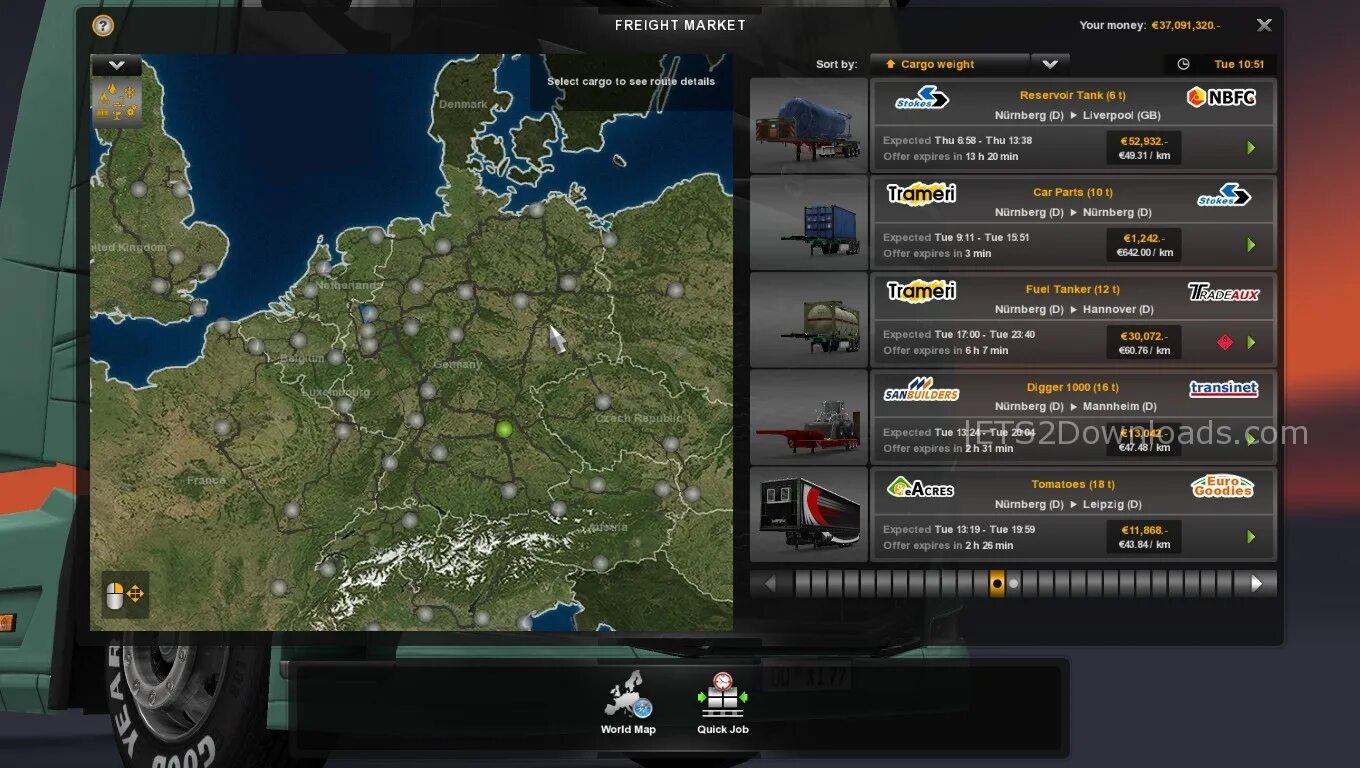Click the Nürnberg to Liverpool route text
The height and width of the screenshot is (768, 1360).
pyautogui.click(x=1077, y=115)
